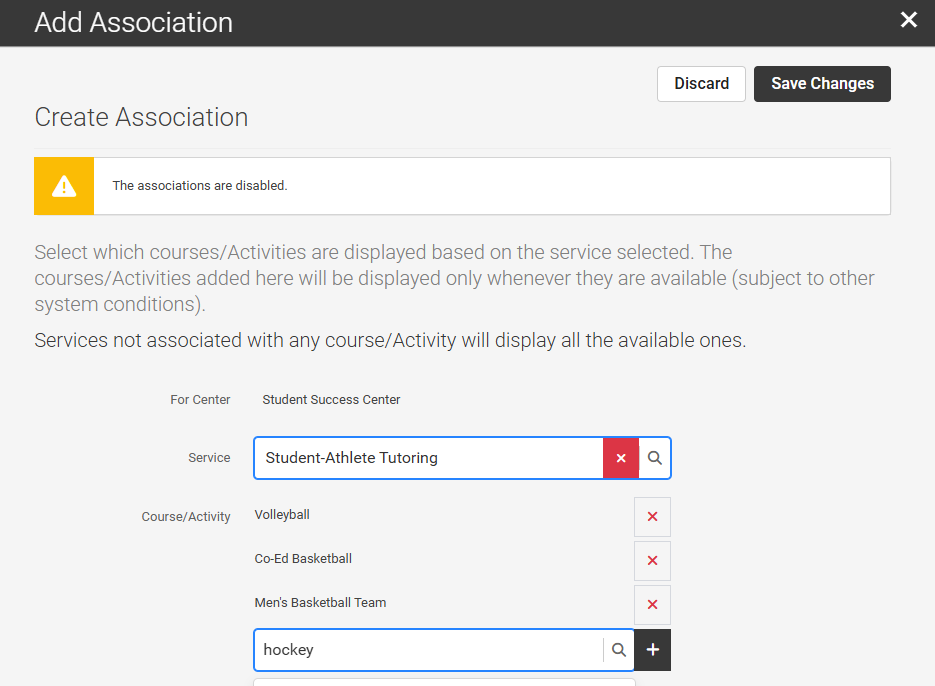Viewport: 935px width, 686px height.
Task: Select the Co-Ed Basketball label
Action: point(303,559)
